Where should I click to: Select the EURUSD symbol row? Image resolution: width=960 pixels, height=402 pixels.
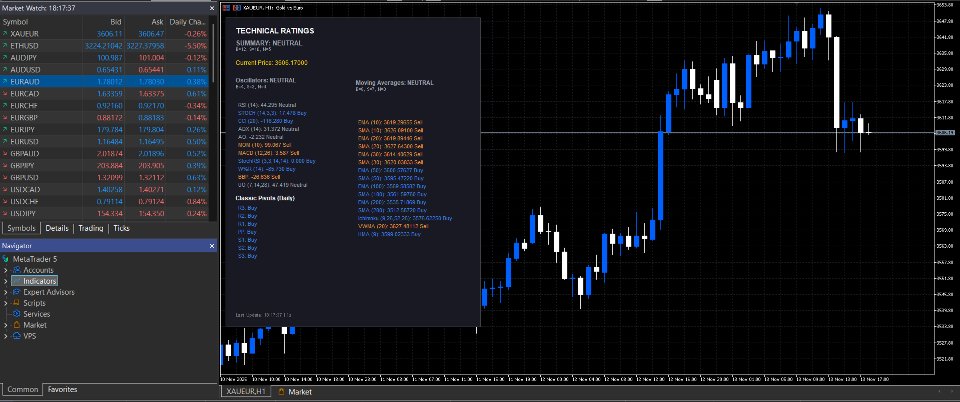click(105, 141)
